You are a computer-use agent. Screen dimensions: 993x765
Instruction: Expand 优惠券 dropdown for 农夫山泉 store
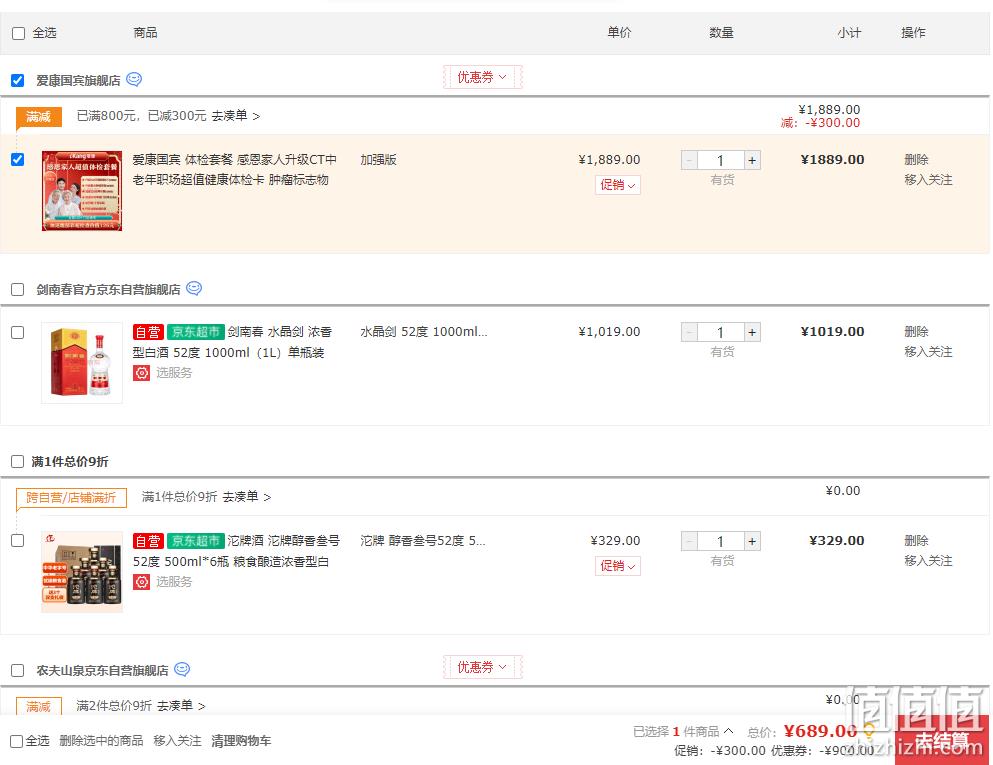(x=483, y=667)
